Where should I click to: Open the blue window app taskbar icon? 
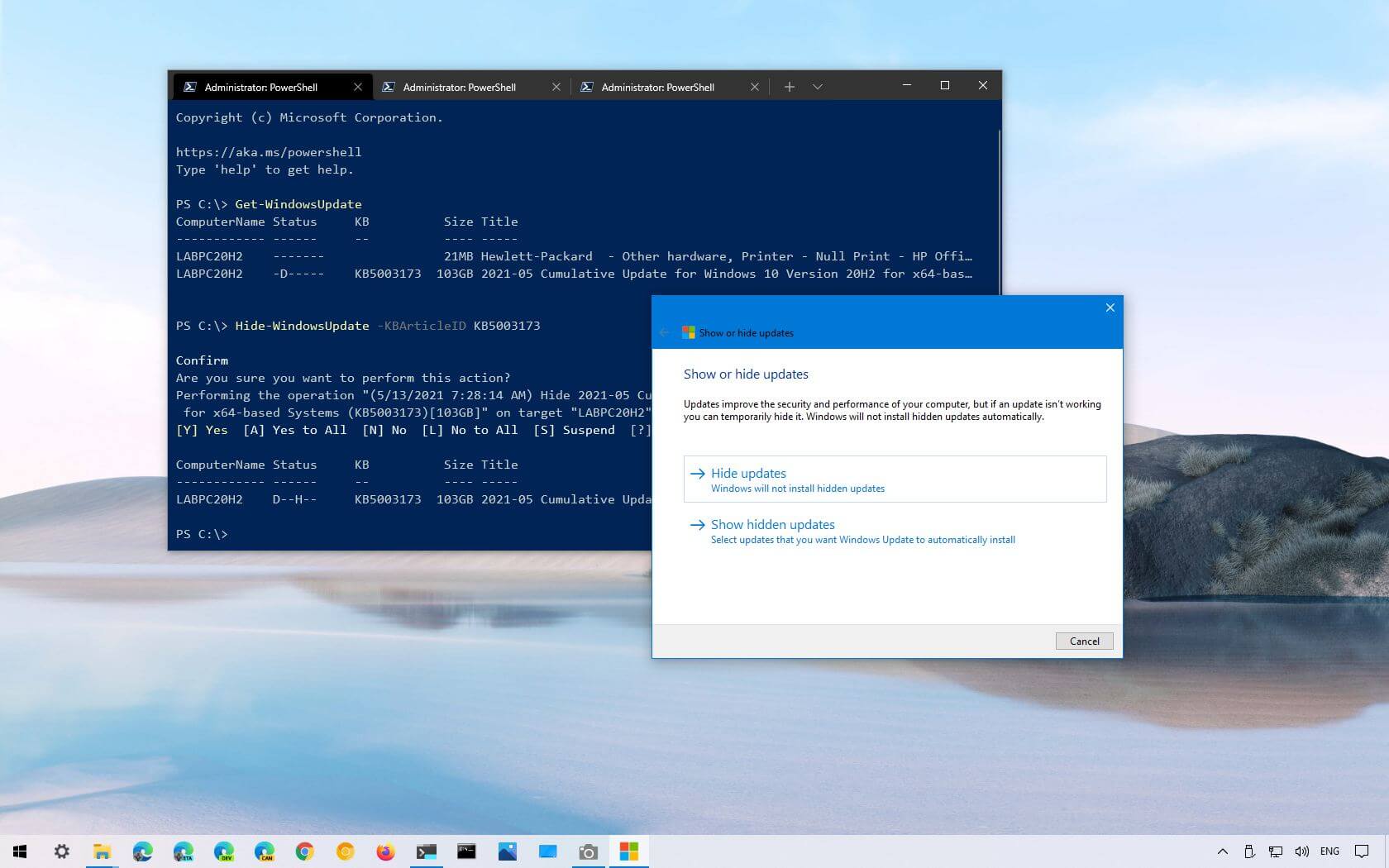(x=547, y=851)
